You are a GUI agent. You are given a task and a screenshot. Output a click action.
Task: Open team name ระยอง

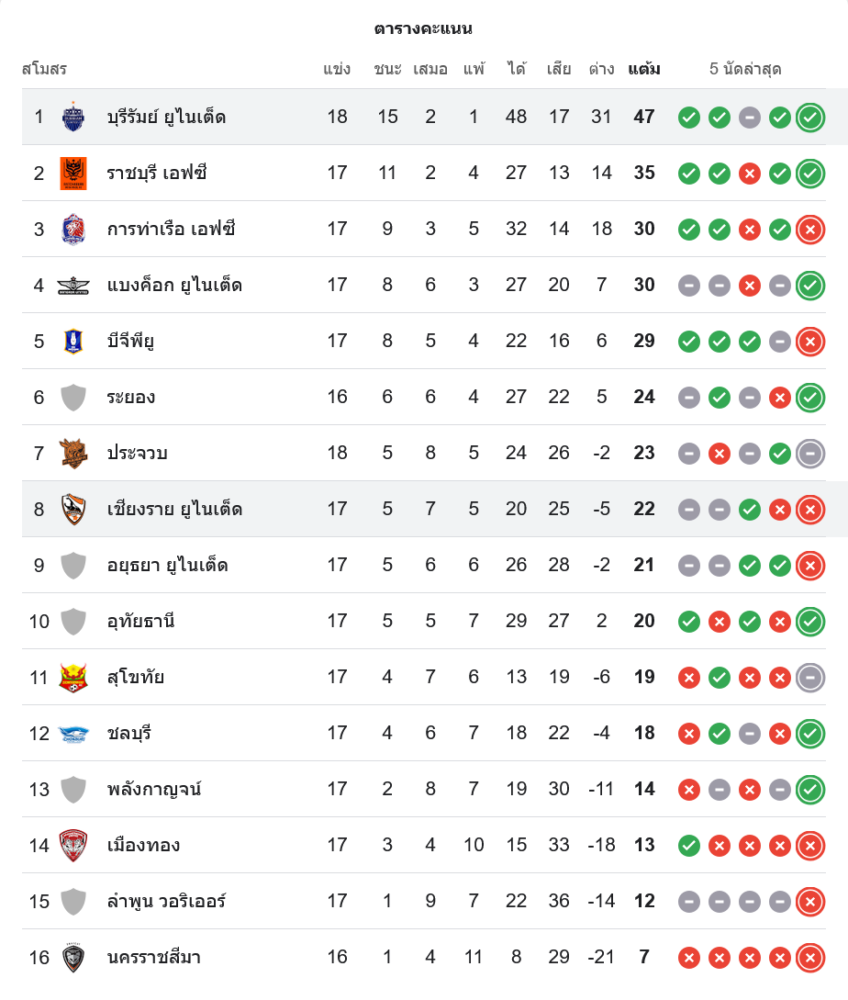click(131, 397)
